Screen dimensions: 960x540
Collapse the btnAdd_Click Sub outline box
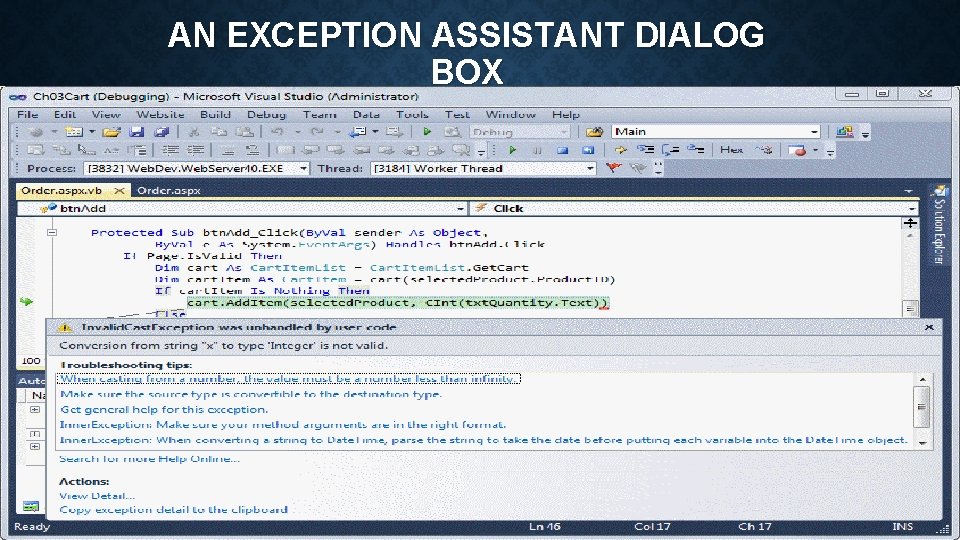tap(52, 232)
